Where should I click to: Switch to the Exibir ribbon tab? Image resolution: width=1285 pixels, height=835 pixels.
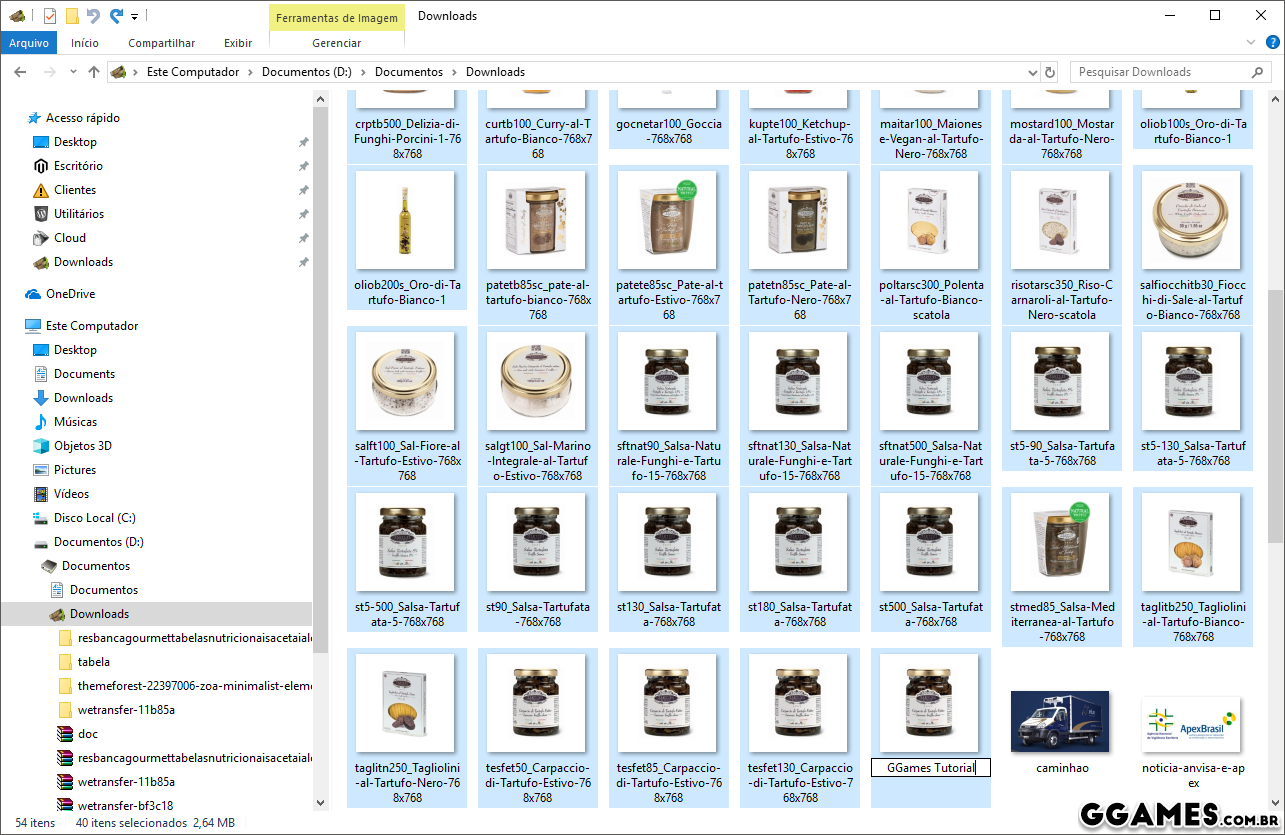point(238,43)
